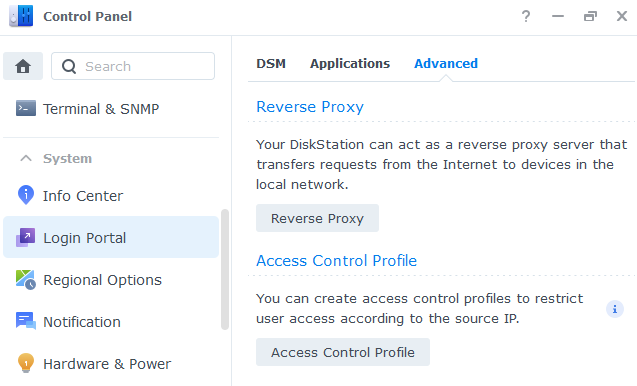Image resolution: width=637 pixels, height=386 pixels.
Task: Open the help question mark icon
Action: pos(526,16)
